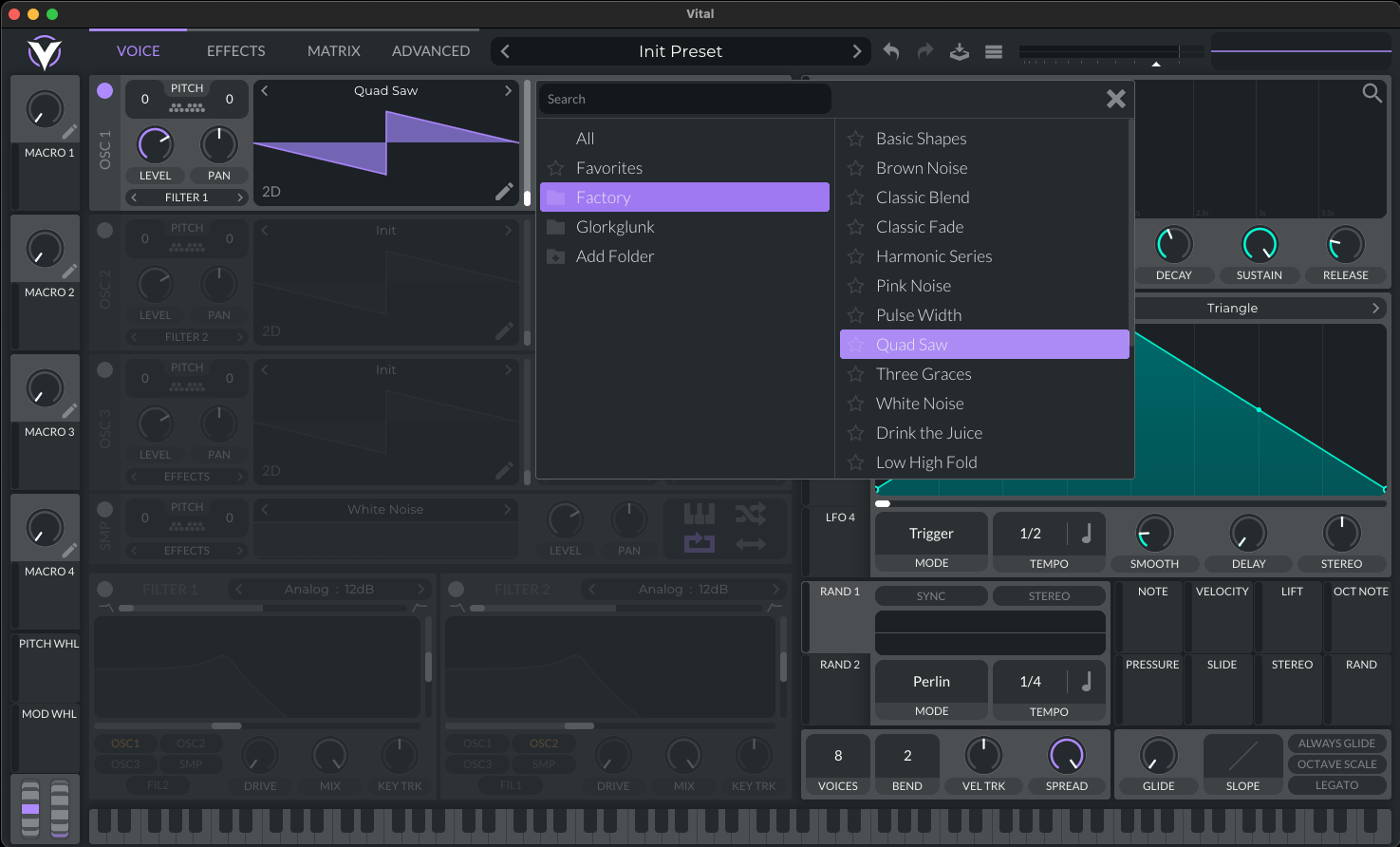Screen dimensions: 1400x847
Task: Select previous OSC 1 wavetable arrow
Action: (x=265, y=91)
